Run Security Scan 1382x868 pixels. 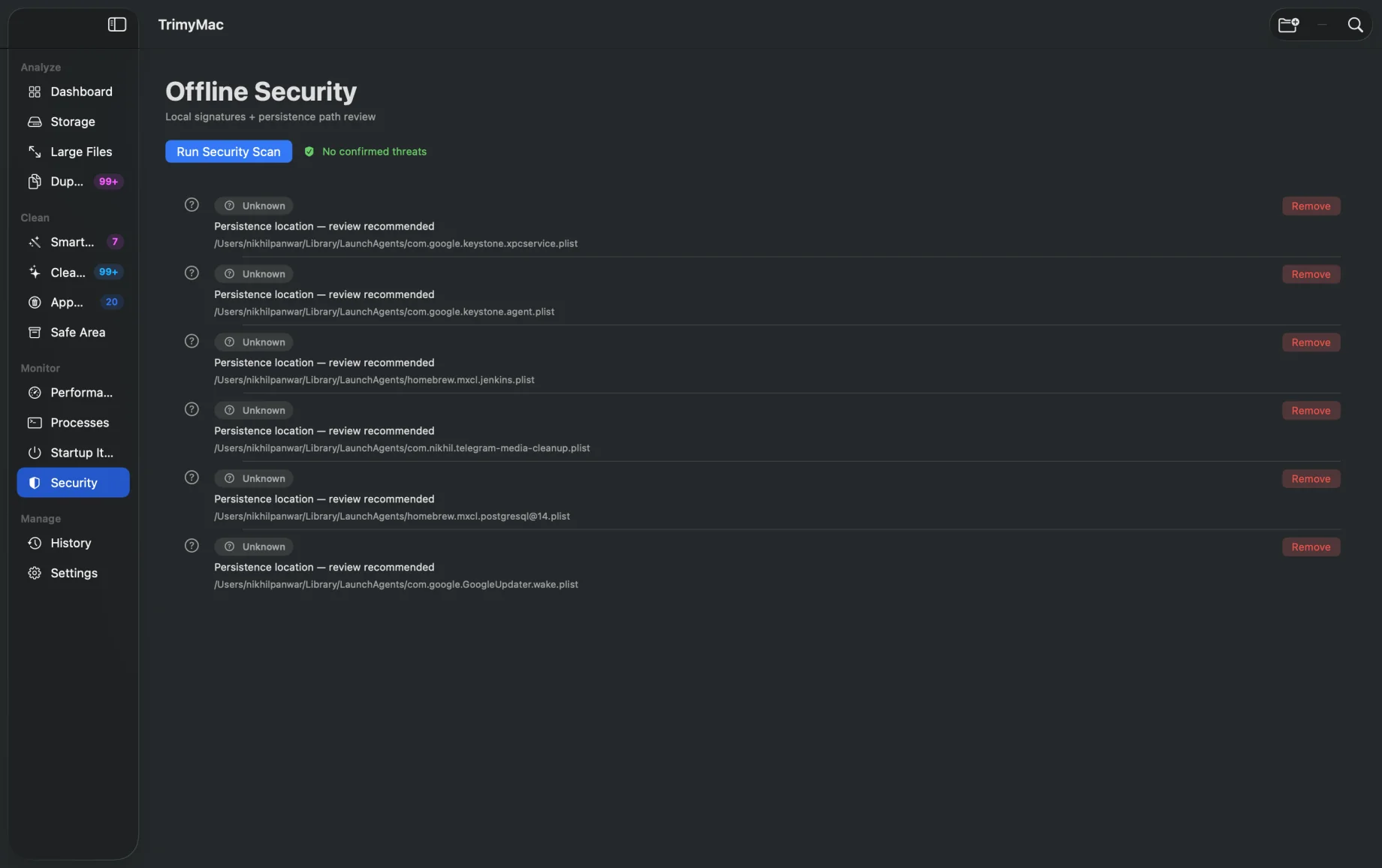228,152
